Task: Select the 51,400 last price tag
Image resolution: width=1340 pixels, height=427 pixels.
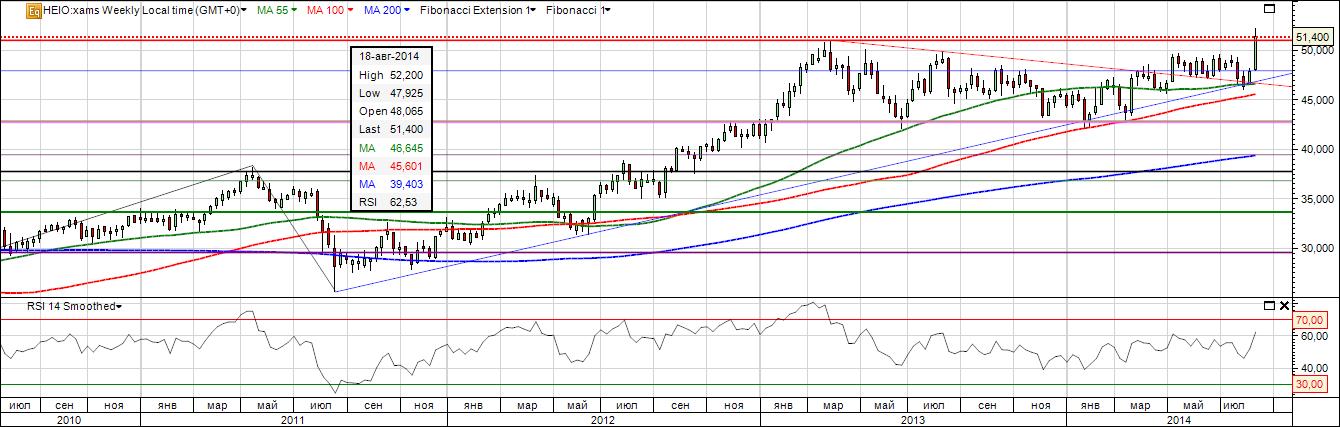Action: point(1313,37)
